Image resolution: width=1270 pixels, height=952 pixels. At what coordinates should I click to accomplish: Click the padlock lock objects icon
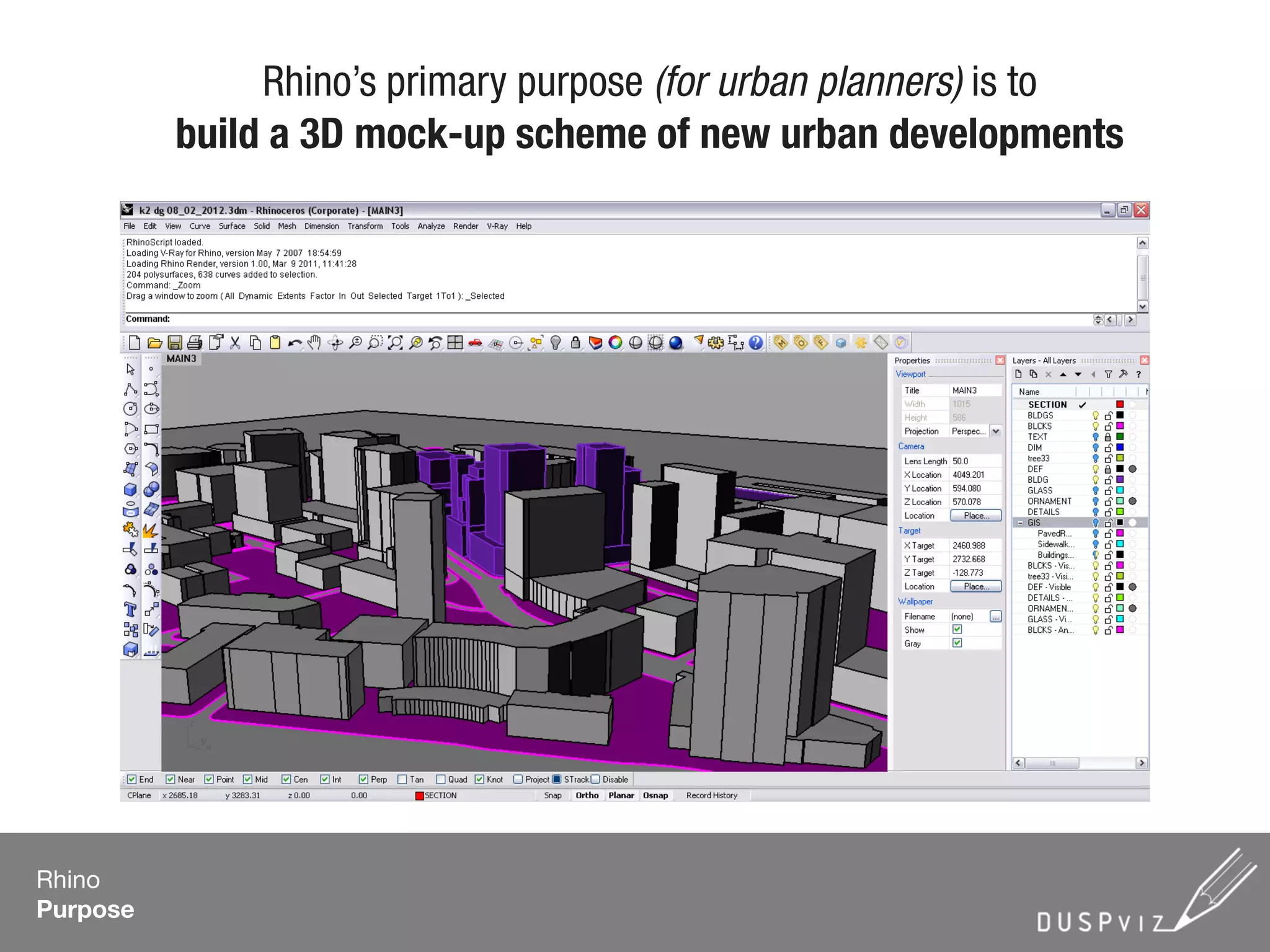click(575, 342)
